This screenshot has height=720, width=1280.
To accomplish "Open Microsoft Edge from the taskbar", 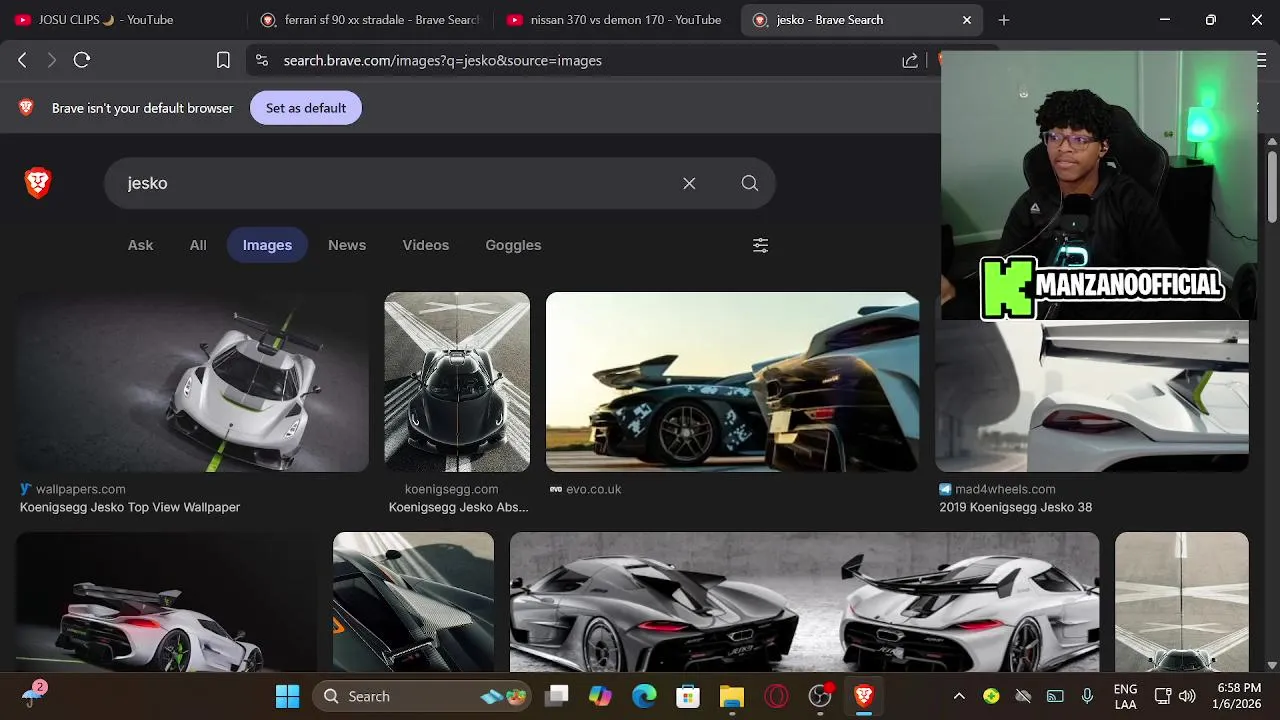I will 644,696.
